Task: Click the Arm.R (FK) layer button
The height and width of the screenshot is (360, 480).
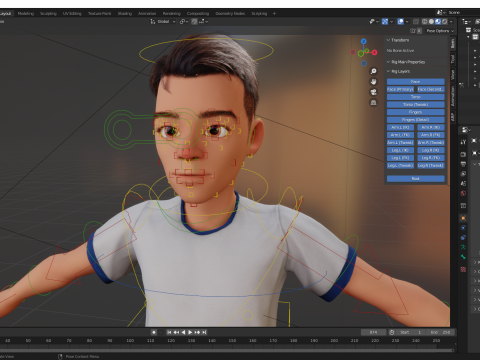Action: point(431,135)
